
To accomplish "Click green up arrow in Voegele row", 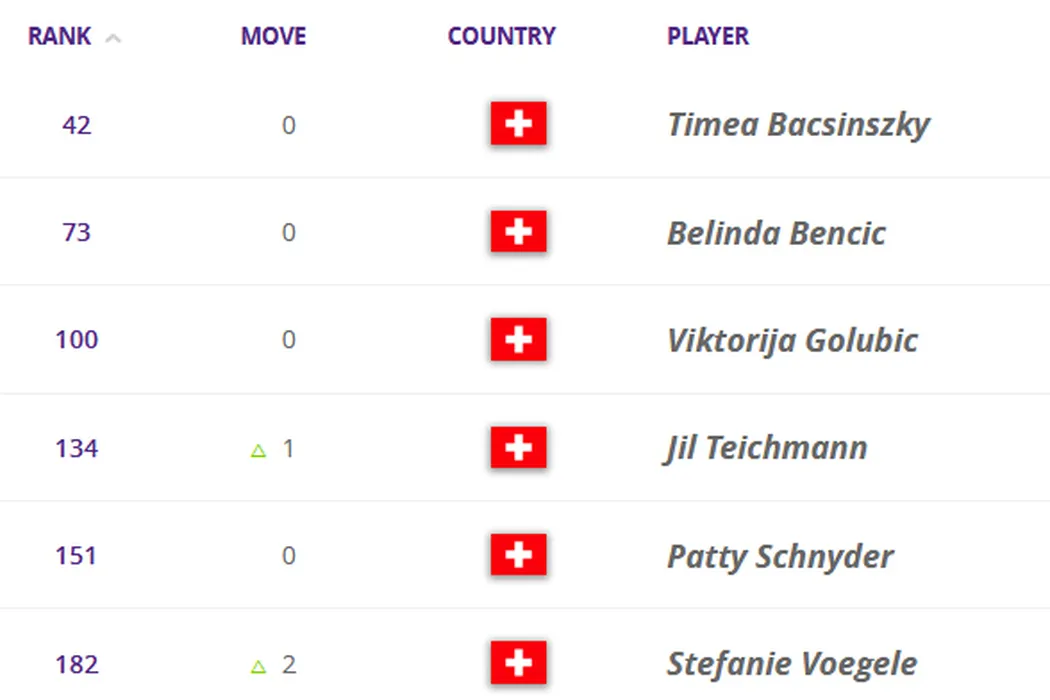I will click(x=258, y=666).
